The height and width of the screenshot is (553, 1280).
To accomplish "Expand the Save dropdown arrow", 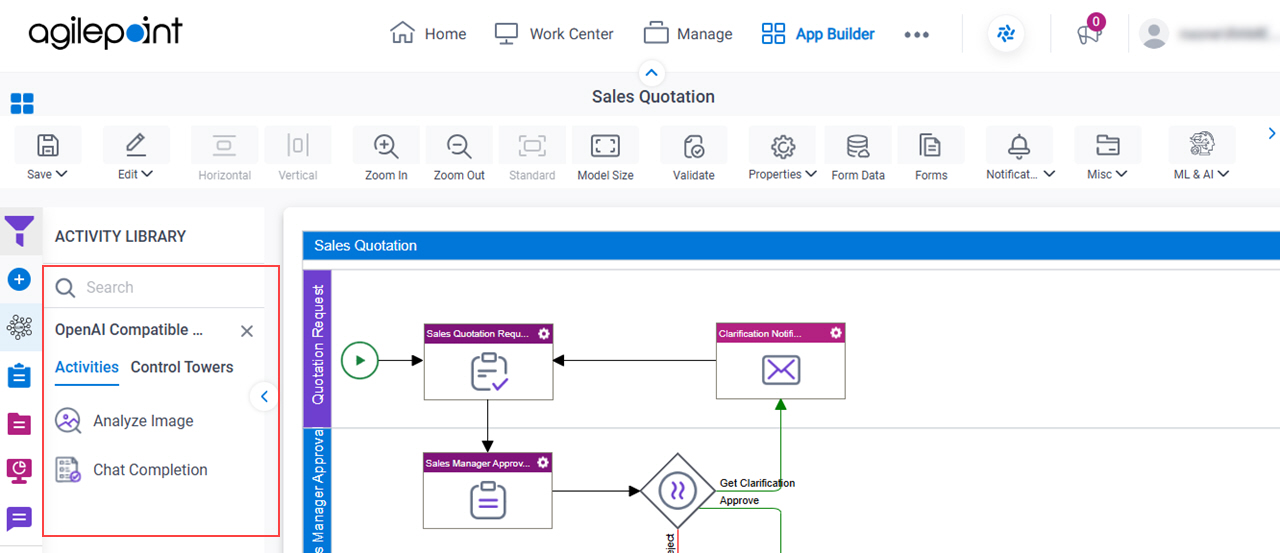I will tap(62, 174).
